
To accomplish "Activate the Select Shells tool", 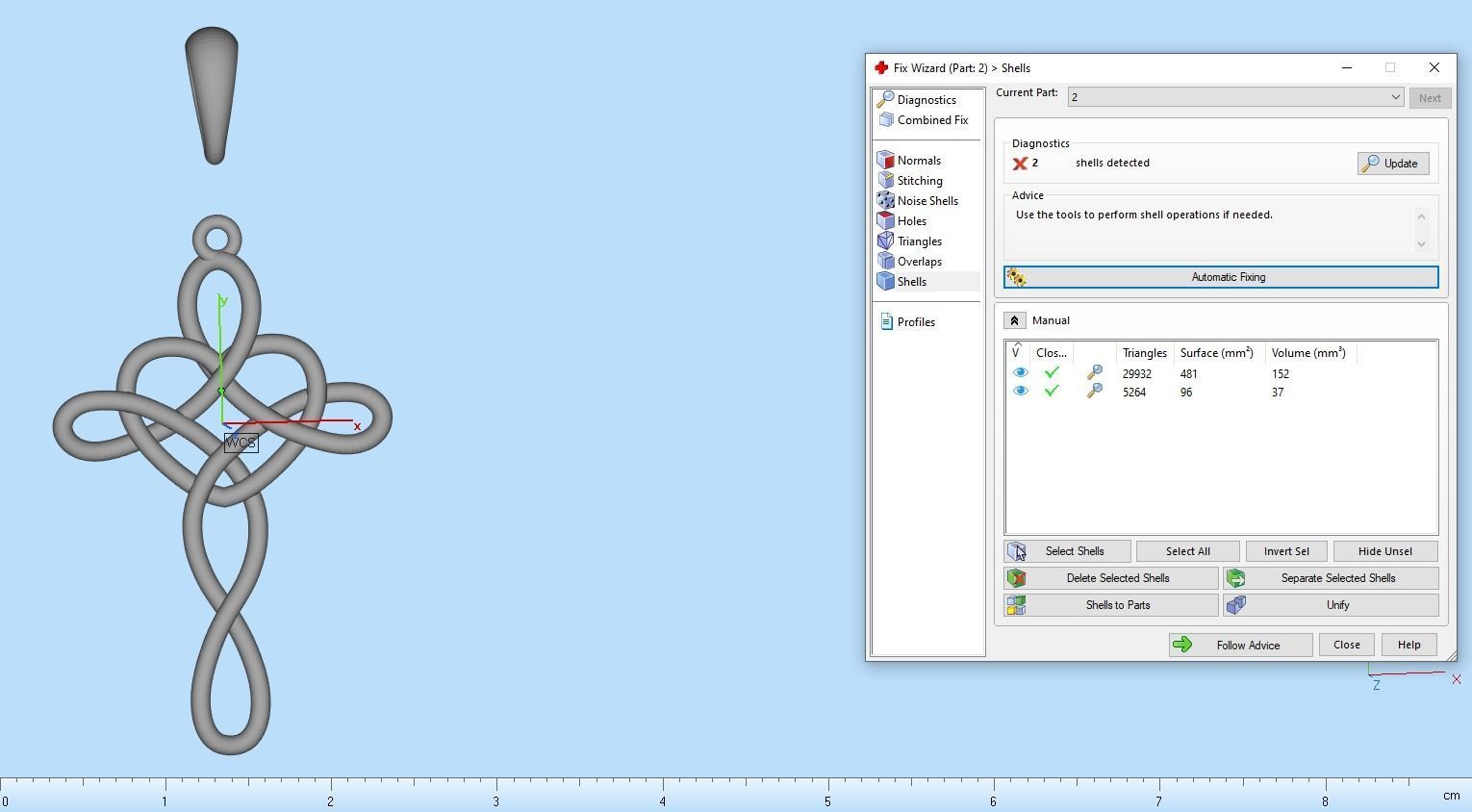I will coord(1067,551).
